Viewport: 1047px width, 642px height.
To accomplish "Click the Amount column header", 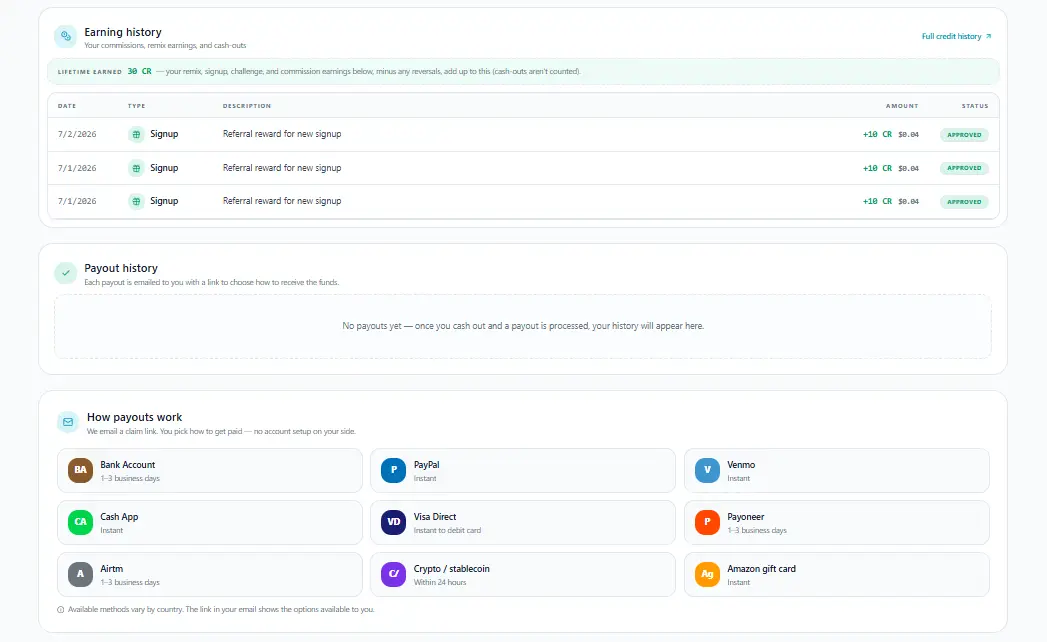I will [x=902, y=106].
